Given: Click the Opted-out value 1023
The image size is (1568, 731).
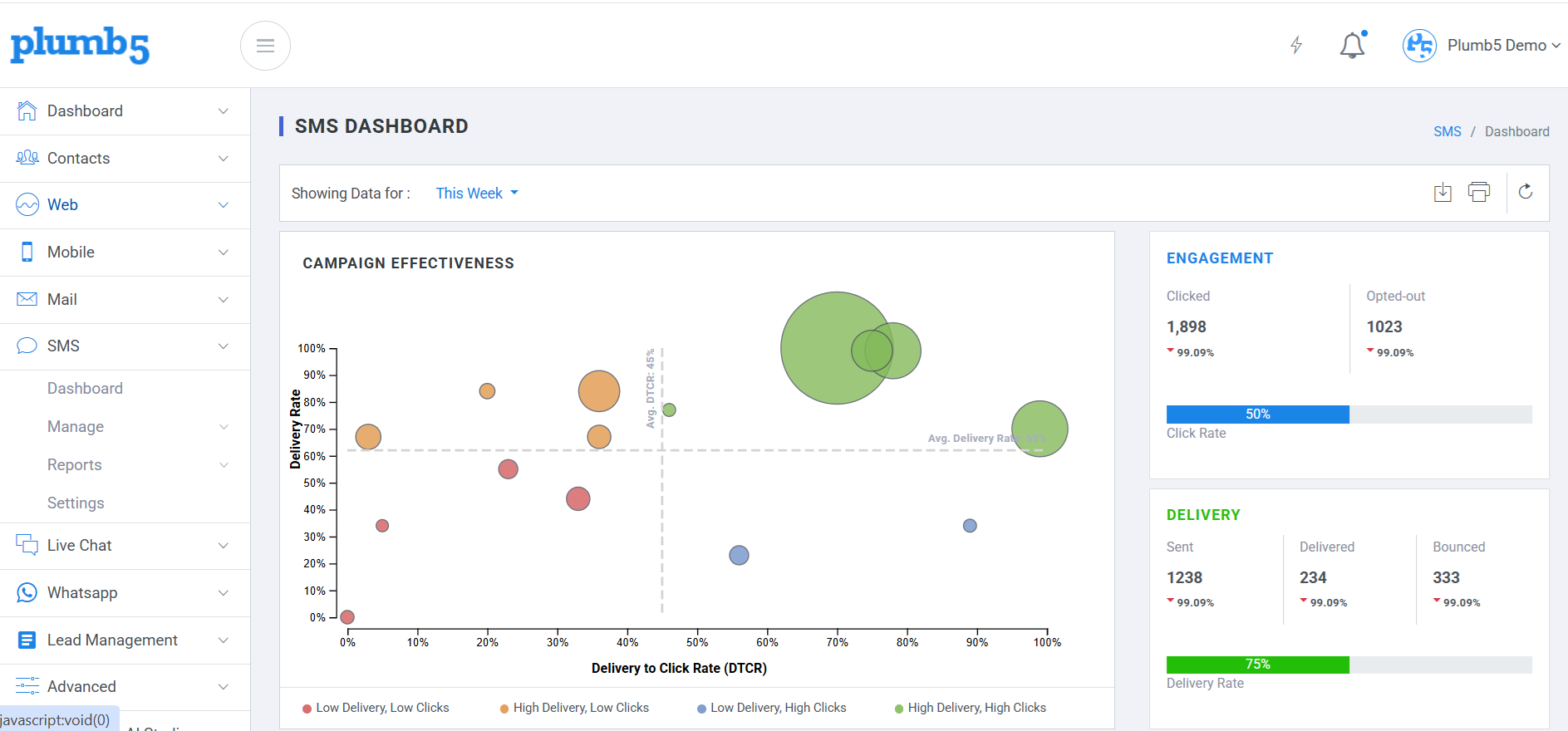Looking at the screenshot, I should tap(1384, 326).
